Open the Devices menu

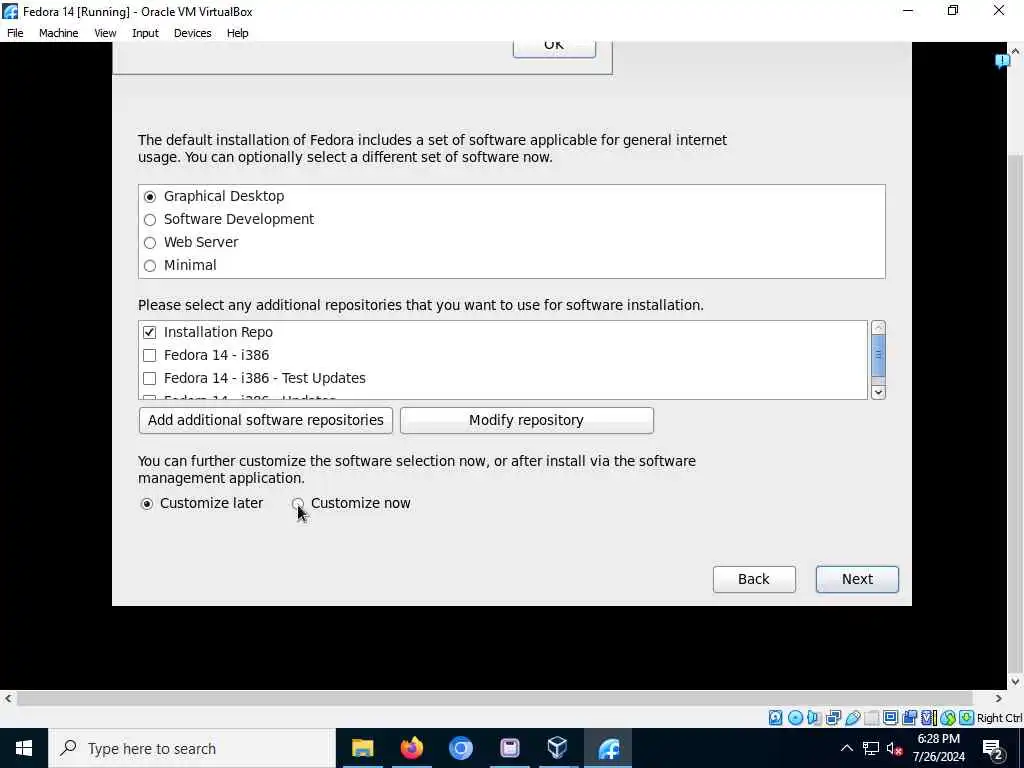coord(193,33)
